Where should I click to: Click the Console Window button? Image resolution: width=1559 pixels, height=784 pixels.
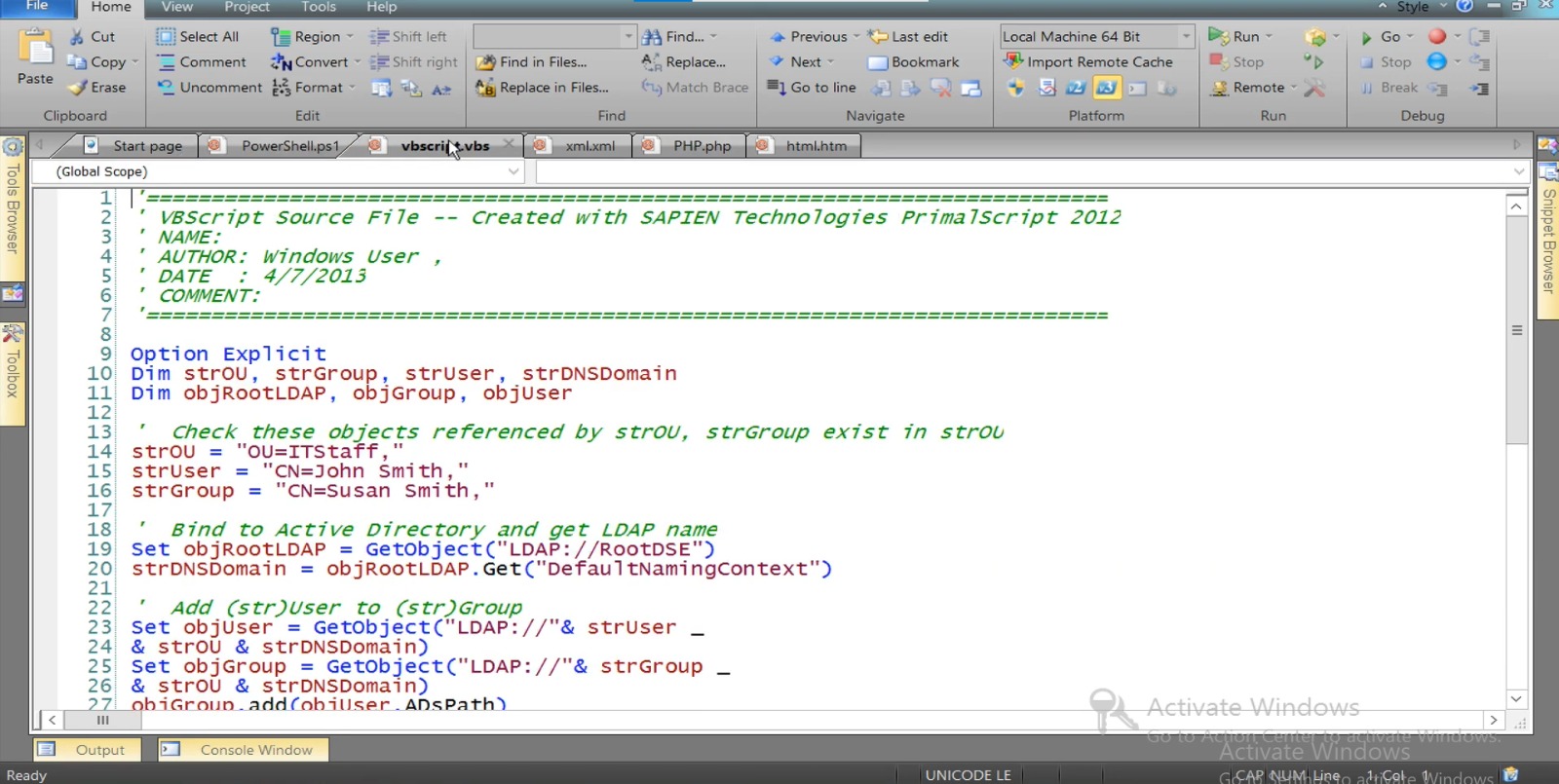pyautogui.click(x=244, y=750)
